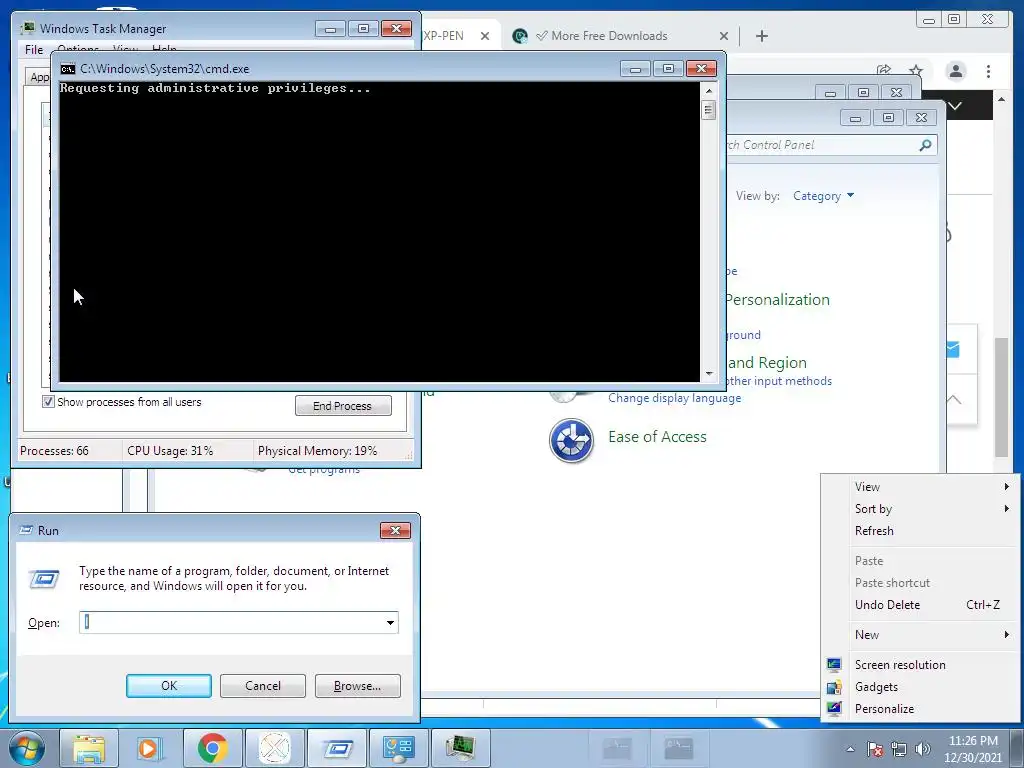The width and height of the screenshot is (1024, 768).
Task: Click the cmd.exe title bar icon
Action: click(x=67, y=69)
